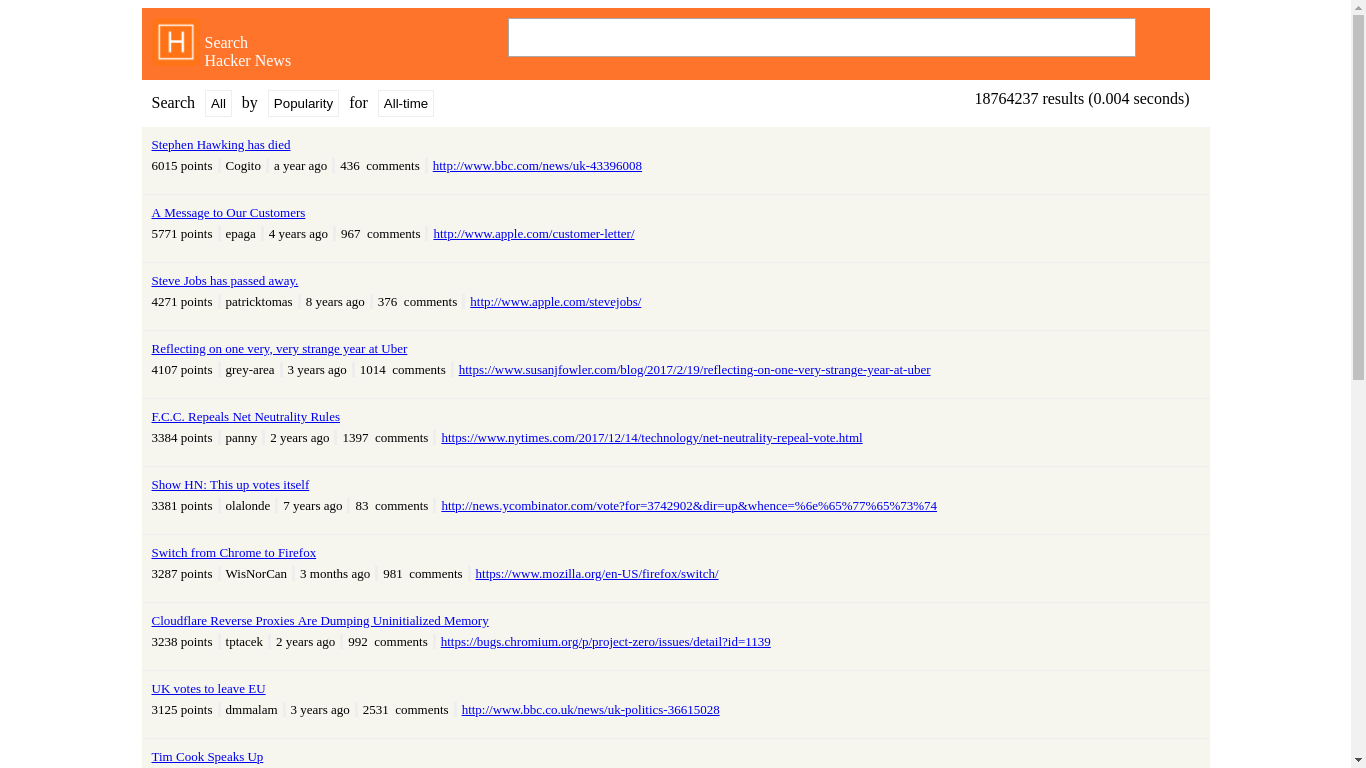Click the 'a year ago' timestamp

click(300, 166)
